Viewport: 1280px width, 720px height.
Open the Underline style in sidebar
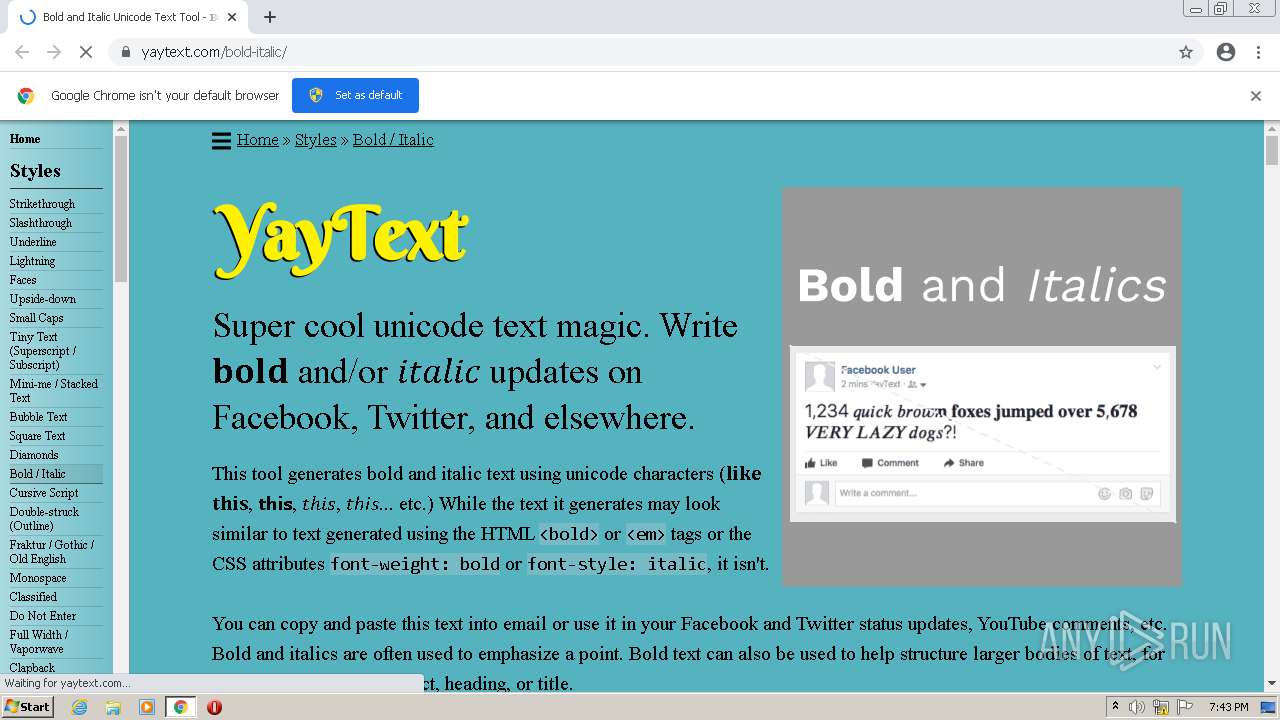click(x=33, y=242)
